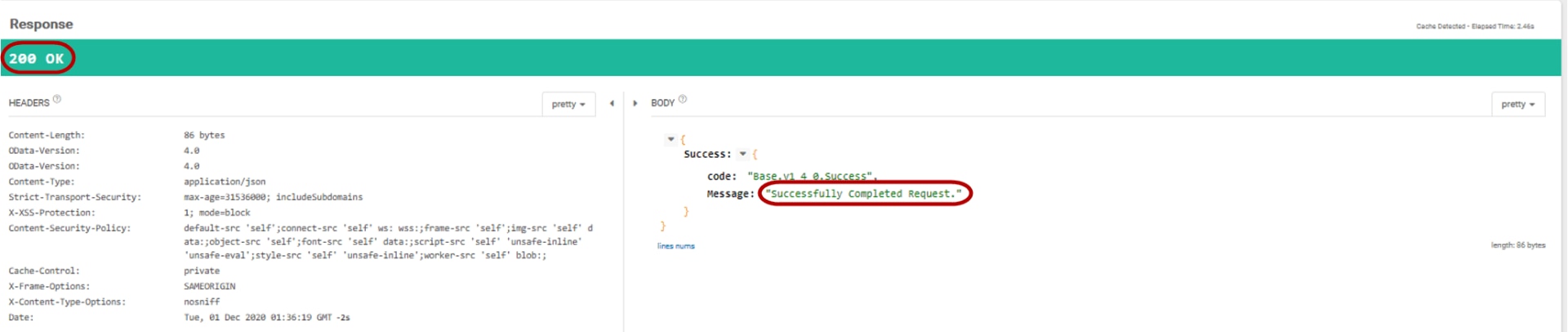Click the left arrow to collapse headers pane
The height and width of the screenshot is (332, 1568).
coord(612,104)
